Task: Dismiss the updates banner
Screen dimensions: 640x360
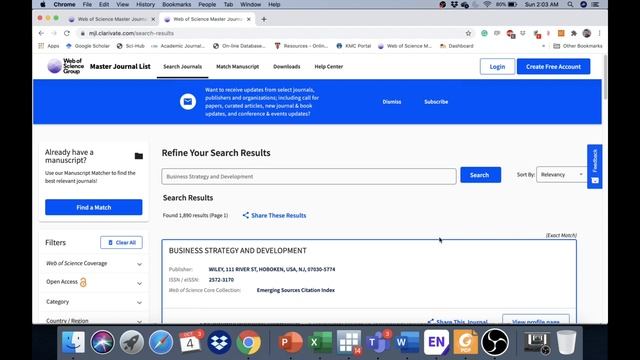Action: (392, 102)
